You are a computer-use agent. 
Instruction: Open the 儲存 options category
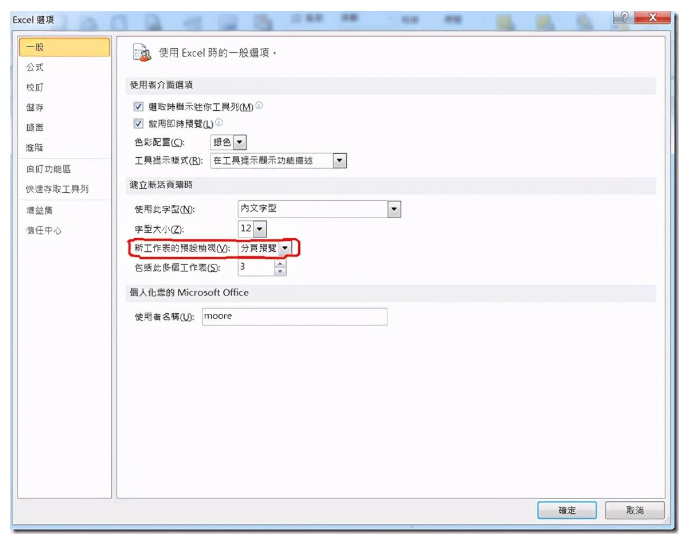[35, 107]
